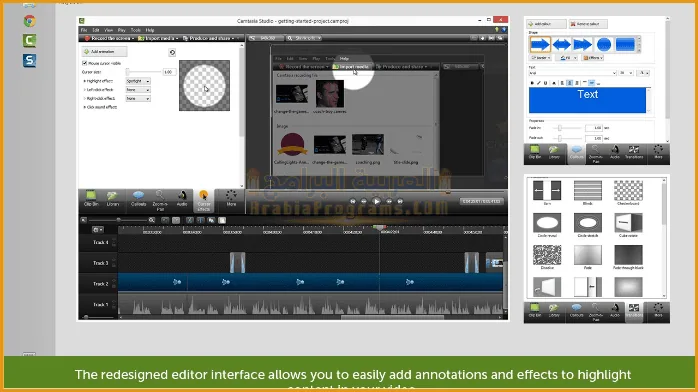Viewport: 698px width, 392px height.
Task: Open Left-click effect dropdown
Action: [138, 90]
